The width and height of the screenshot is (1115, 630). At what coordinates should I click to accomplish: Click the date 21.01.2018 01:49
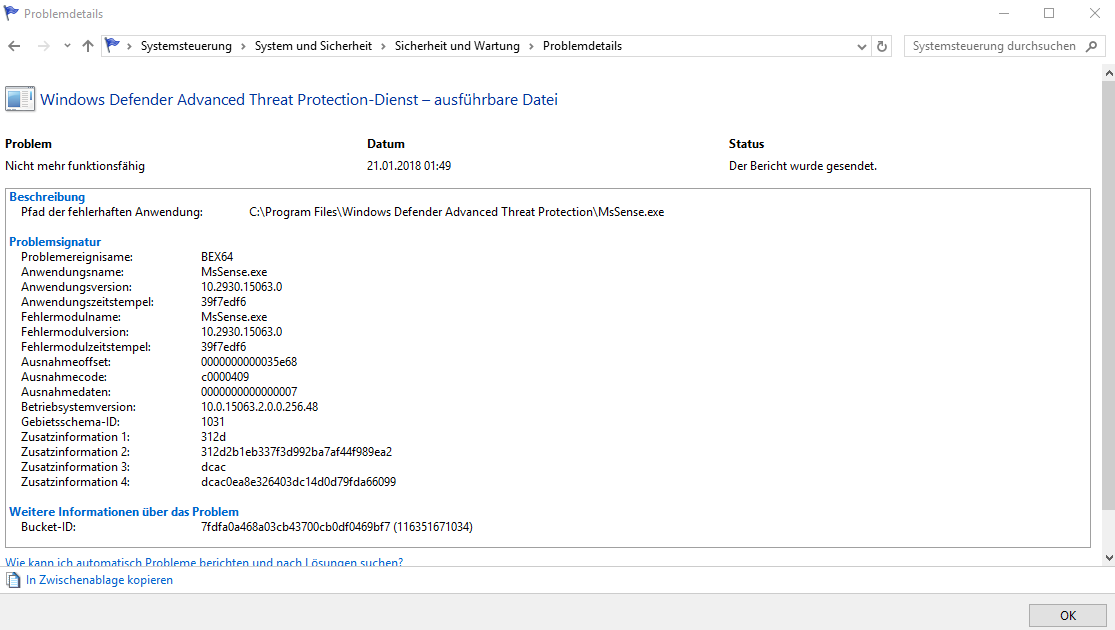(409, 166)
